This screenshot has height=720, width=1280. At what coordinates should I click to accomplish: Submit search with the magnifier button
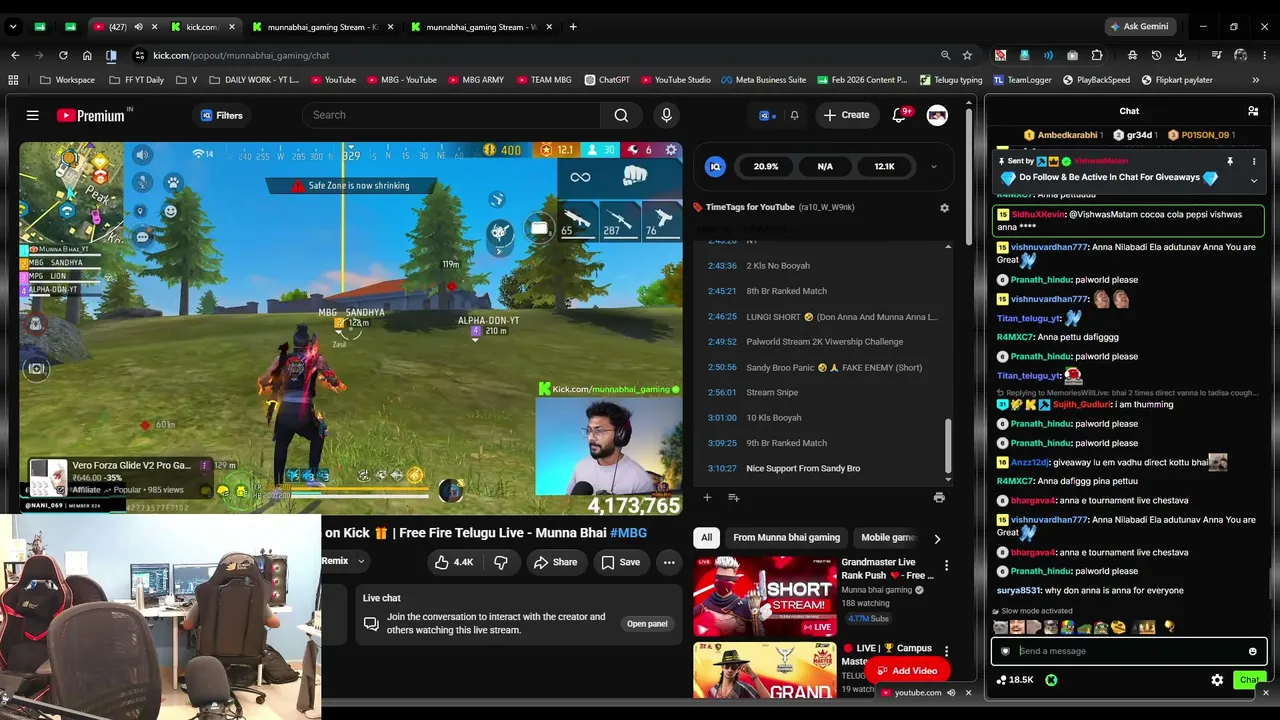point(621,115)
